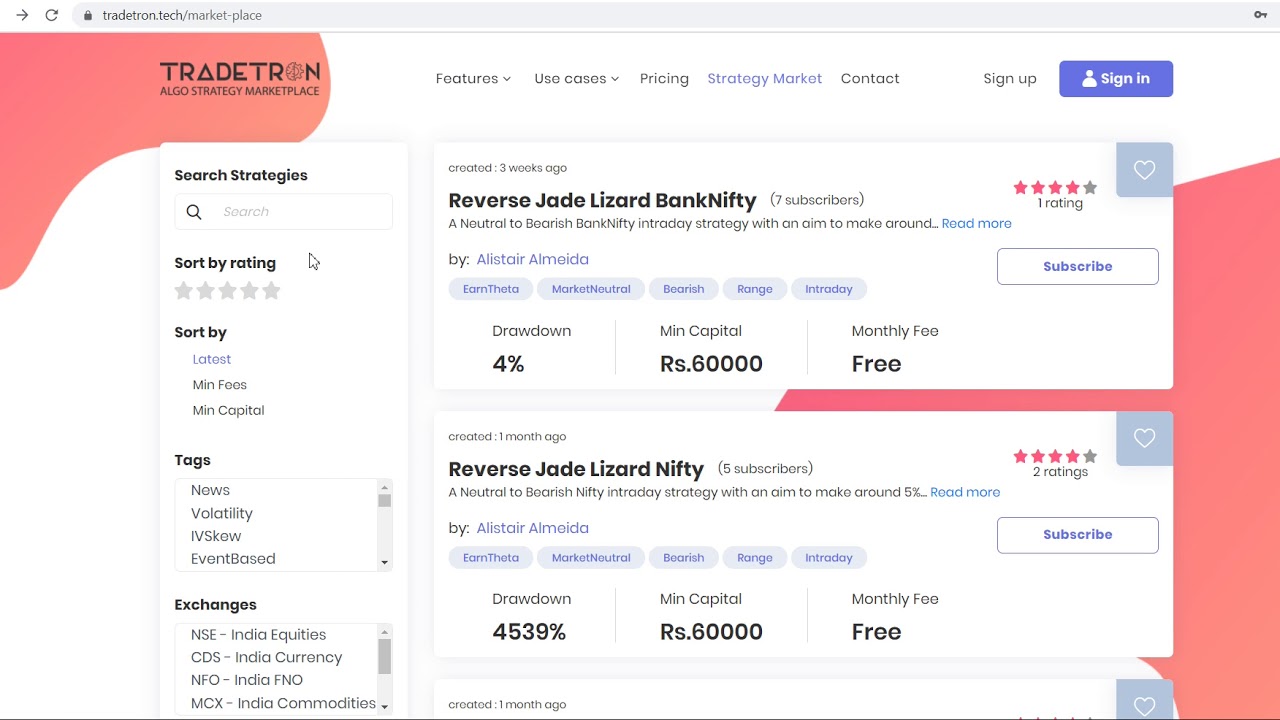Click the Intraday tag on the Nifty card
Image resolution: width=1280 pixels, height=720 pixels.
tap(829, 558)
